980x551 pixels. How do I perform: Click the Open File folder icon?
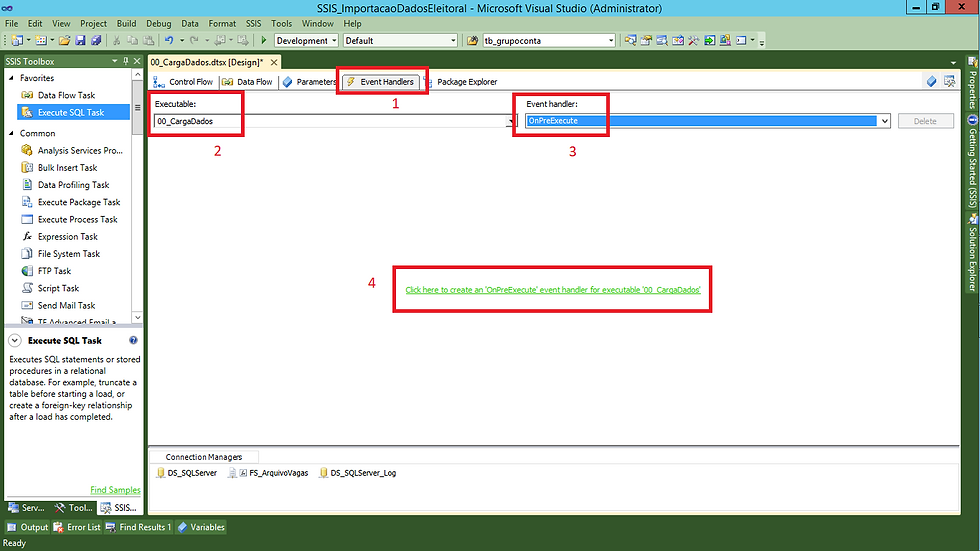coord(64,41)
